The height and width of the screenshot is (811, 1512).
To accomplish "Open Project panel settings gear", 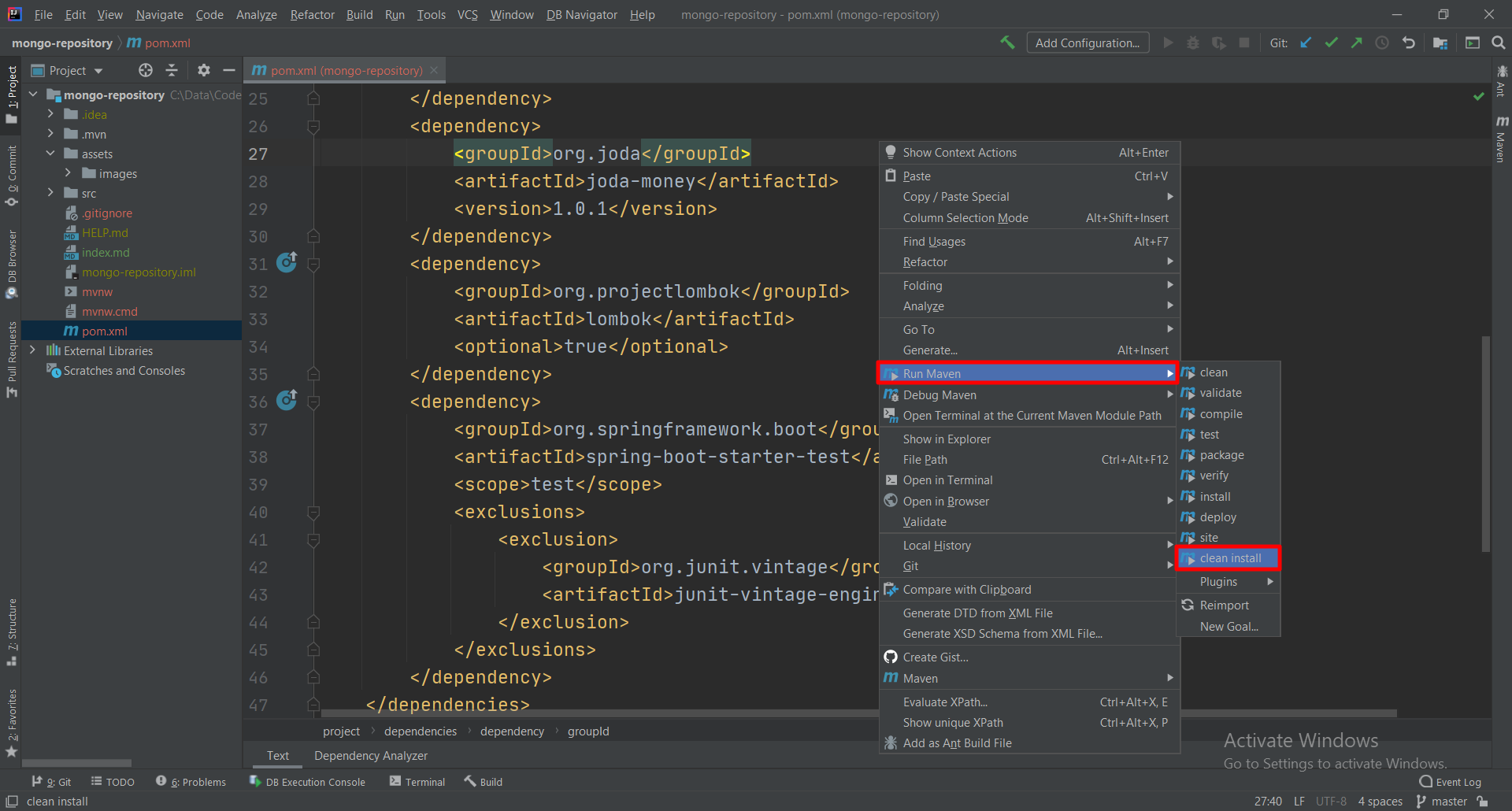I will point(204,70).
